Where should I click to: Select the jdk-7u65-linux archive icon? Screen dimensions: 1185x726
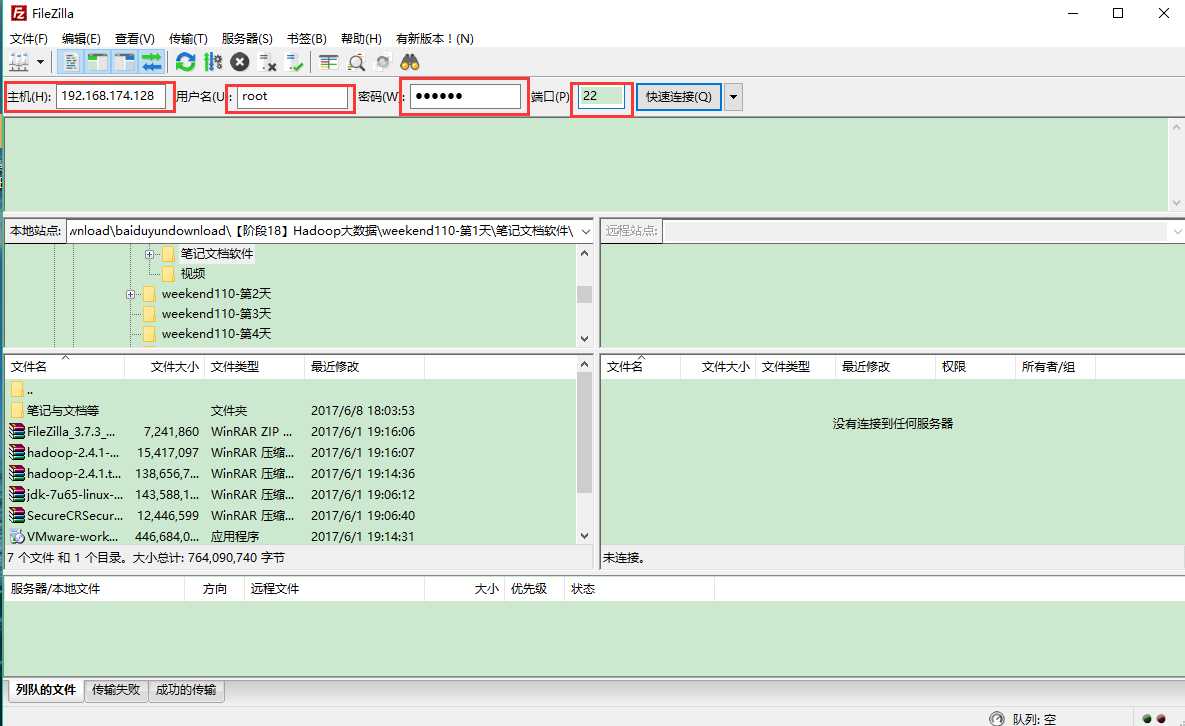[x=17, y=495]
